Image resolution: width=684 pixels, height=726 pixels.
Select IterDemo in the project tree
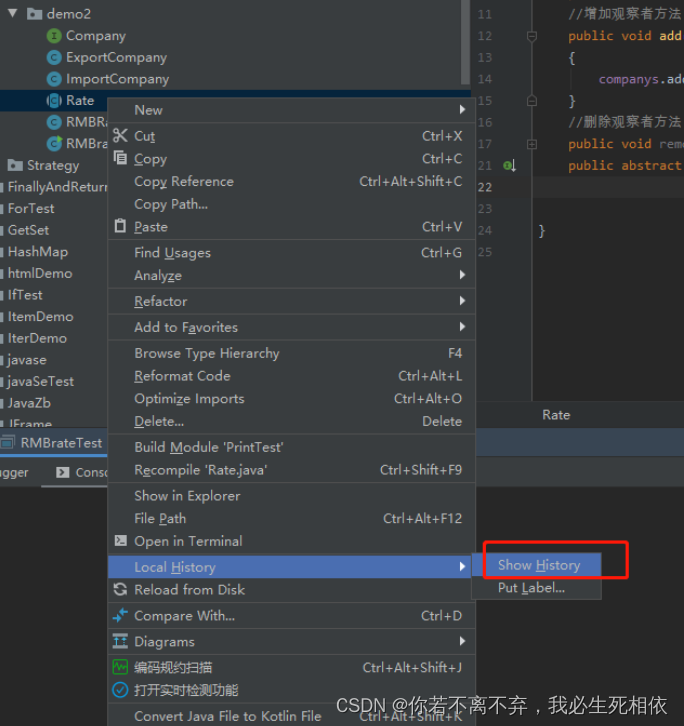(37, 338)
